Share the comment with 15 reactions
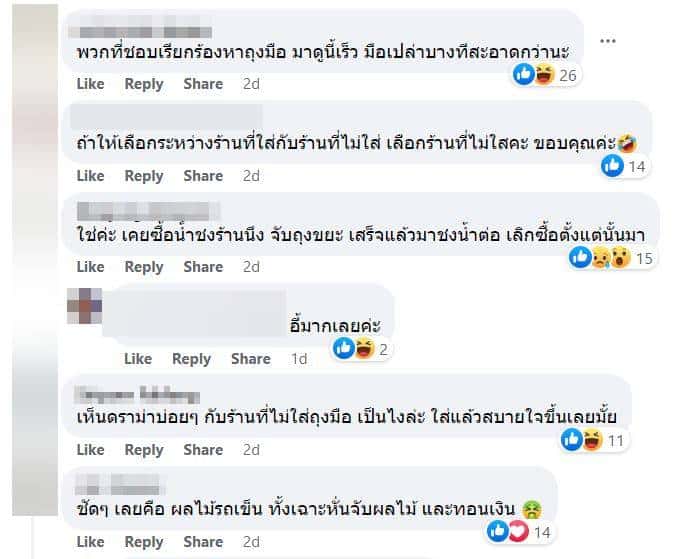The image size is (692, 559). pyautogui.click(x=203, y=267)
